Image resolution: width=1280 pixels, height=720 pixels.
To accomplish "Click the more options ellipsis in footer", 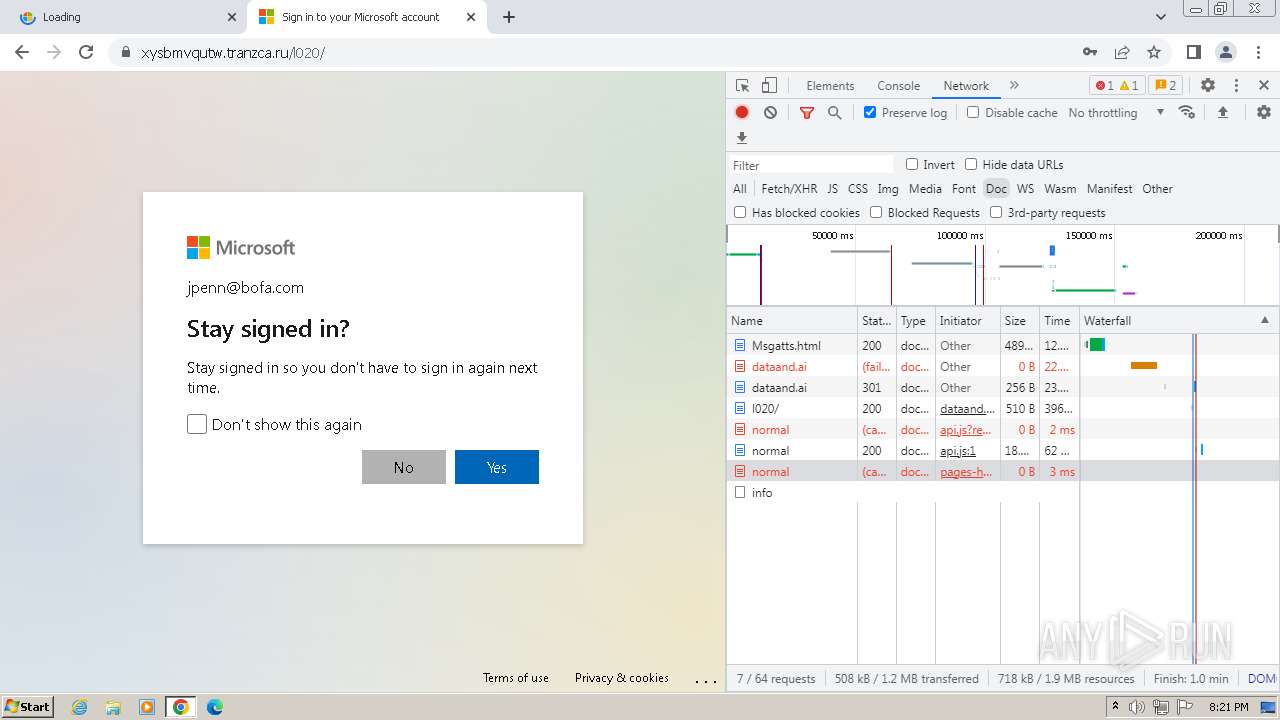I will 706,680.
